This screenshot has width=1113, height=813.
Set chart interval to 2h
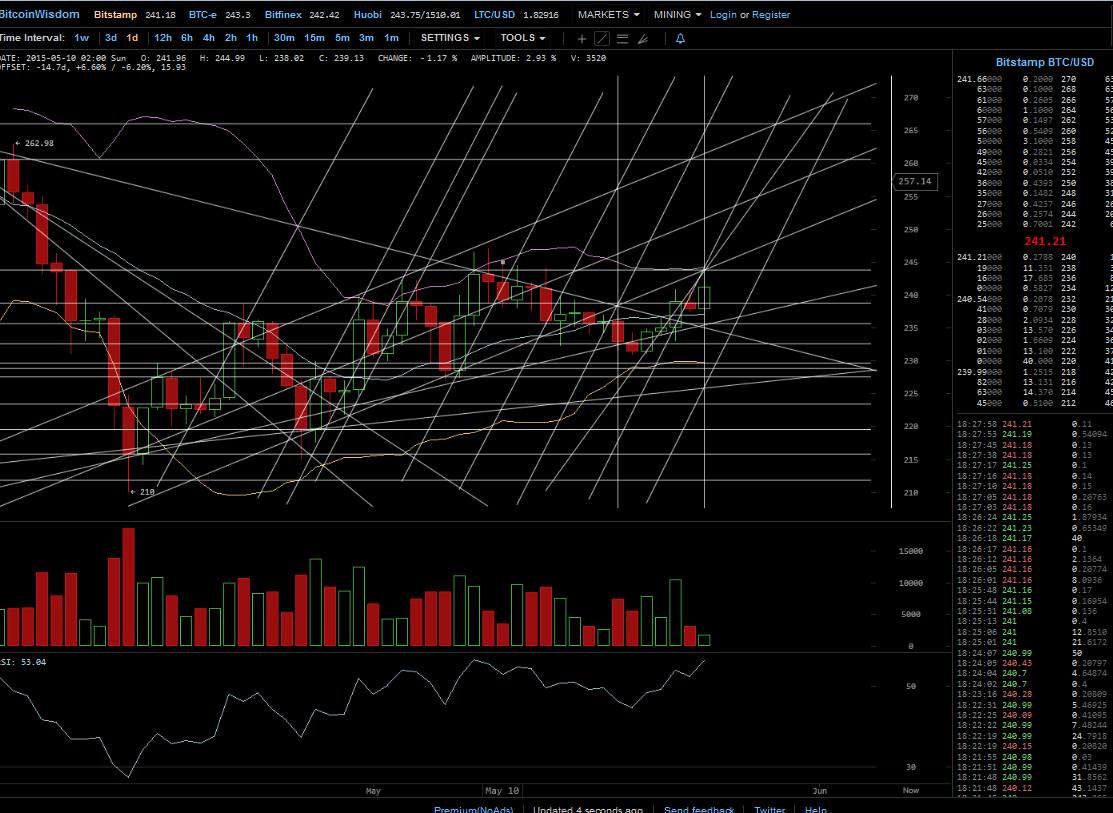(x=231, y=38)
